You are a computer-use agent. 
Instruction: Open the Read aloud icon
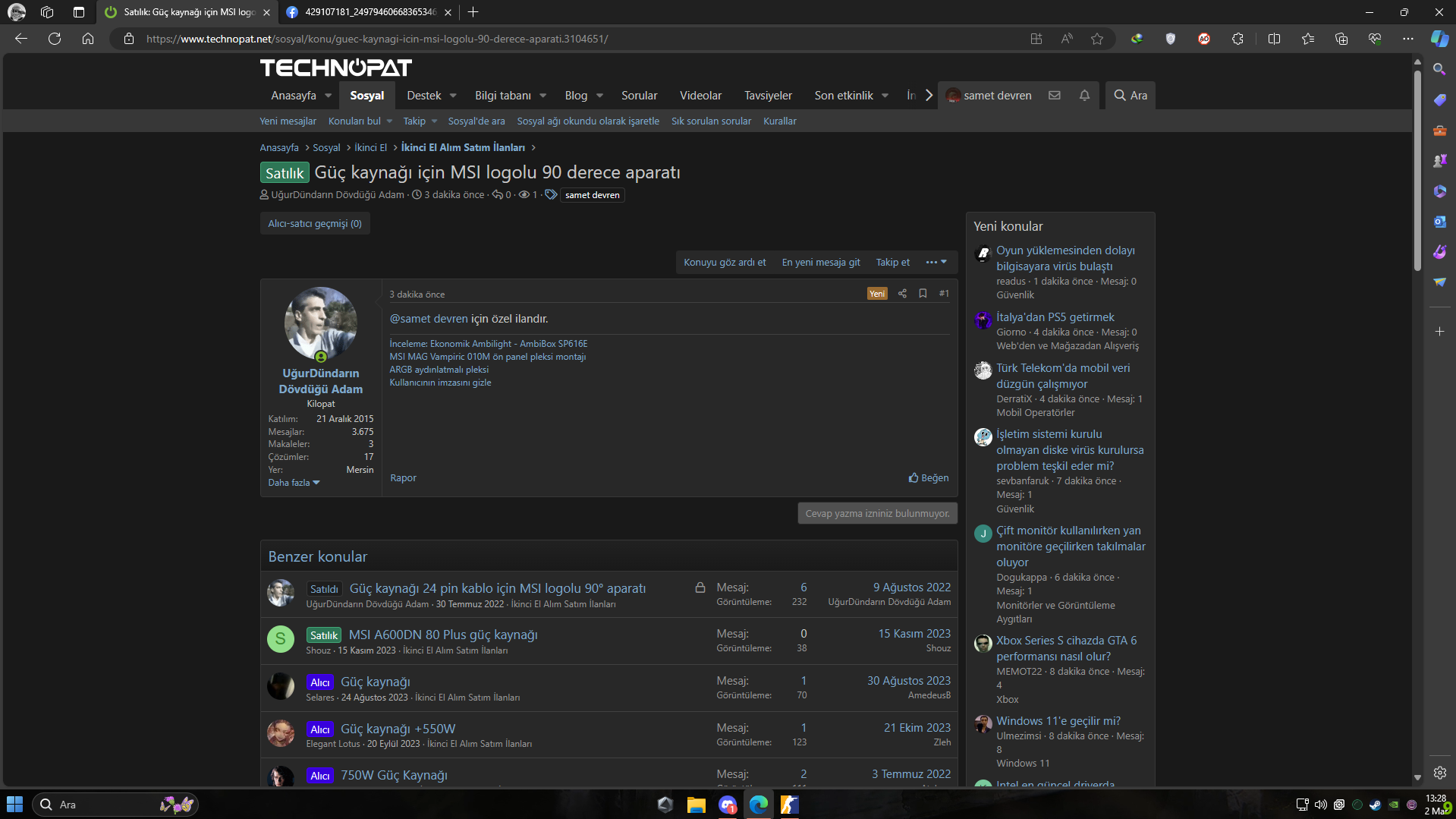tap(1067, 39)
